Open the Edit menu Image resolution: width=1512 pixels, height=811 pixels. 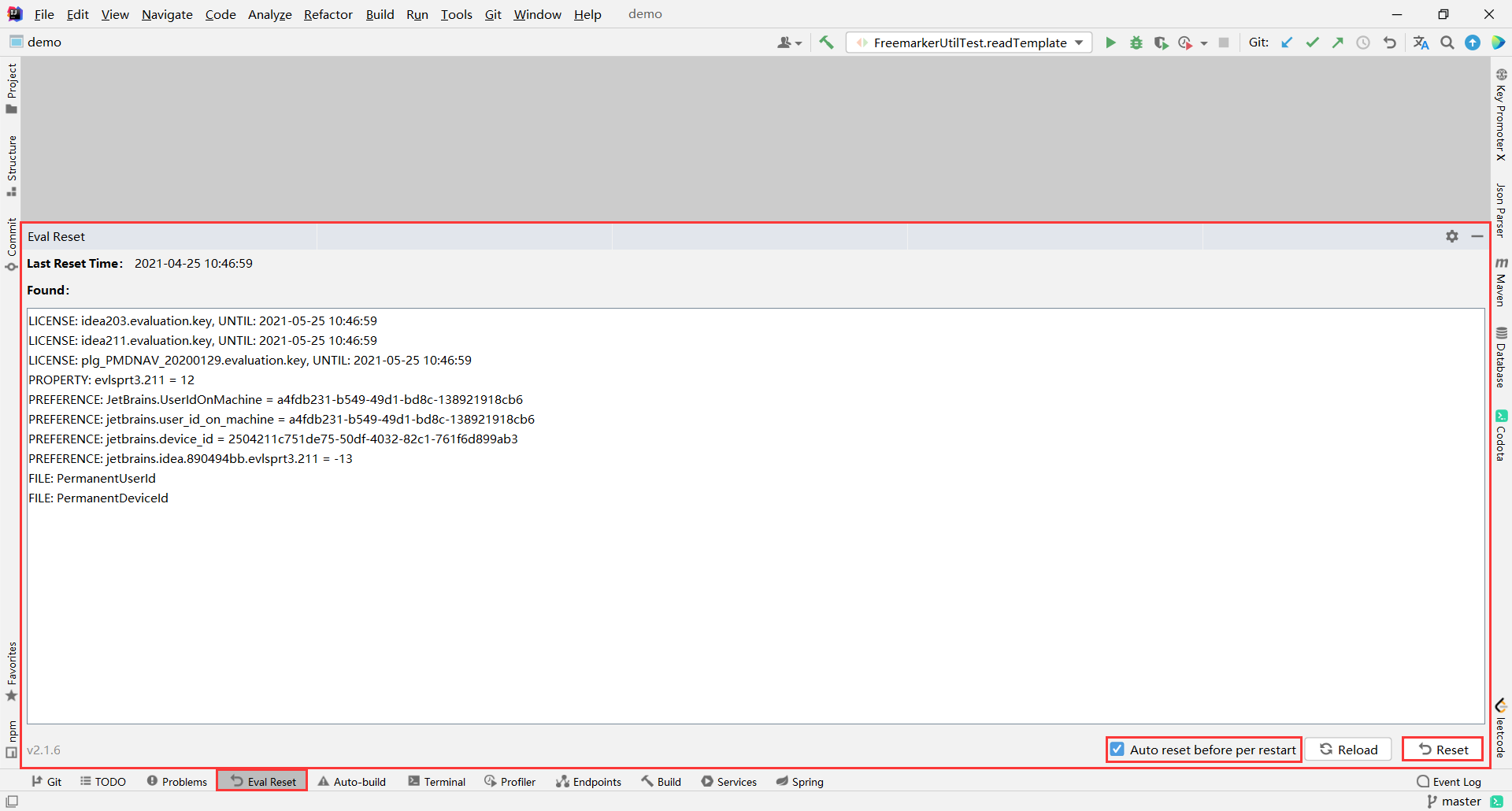[77, 14]
